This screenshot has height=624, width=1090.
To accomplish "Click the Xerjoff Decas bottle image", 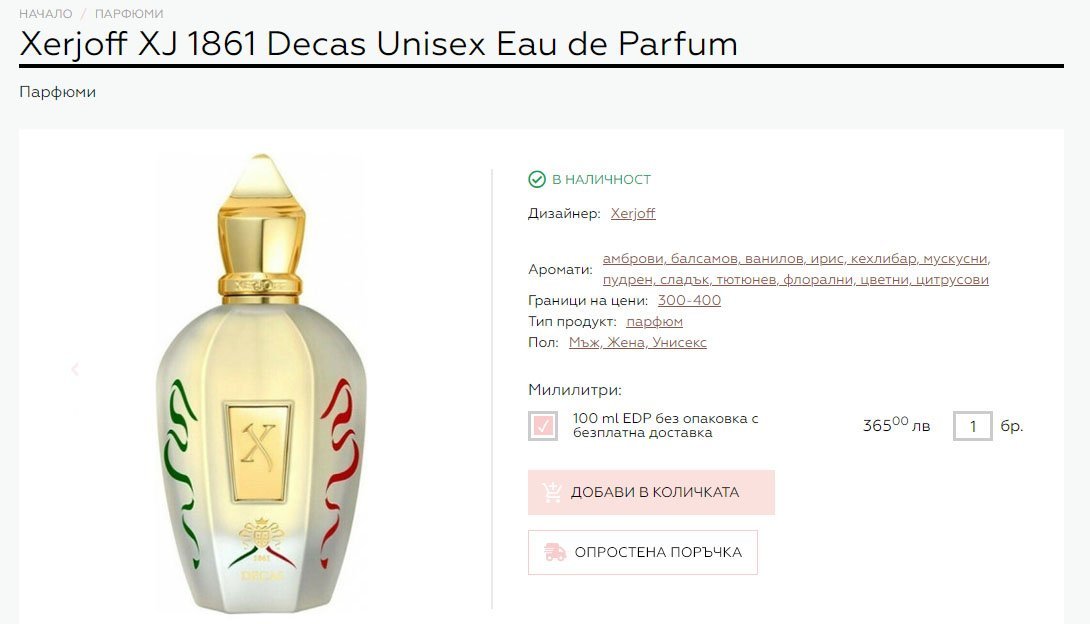I will click(x=261, y=382).
